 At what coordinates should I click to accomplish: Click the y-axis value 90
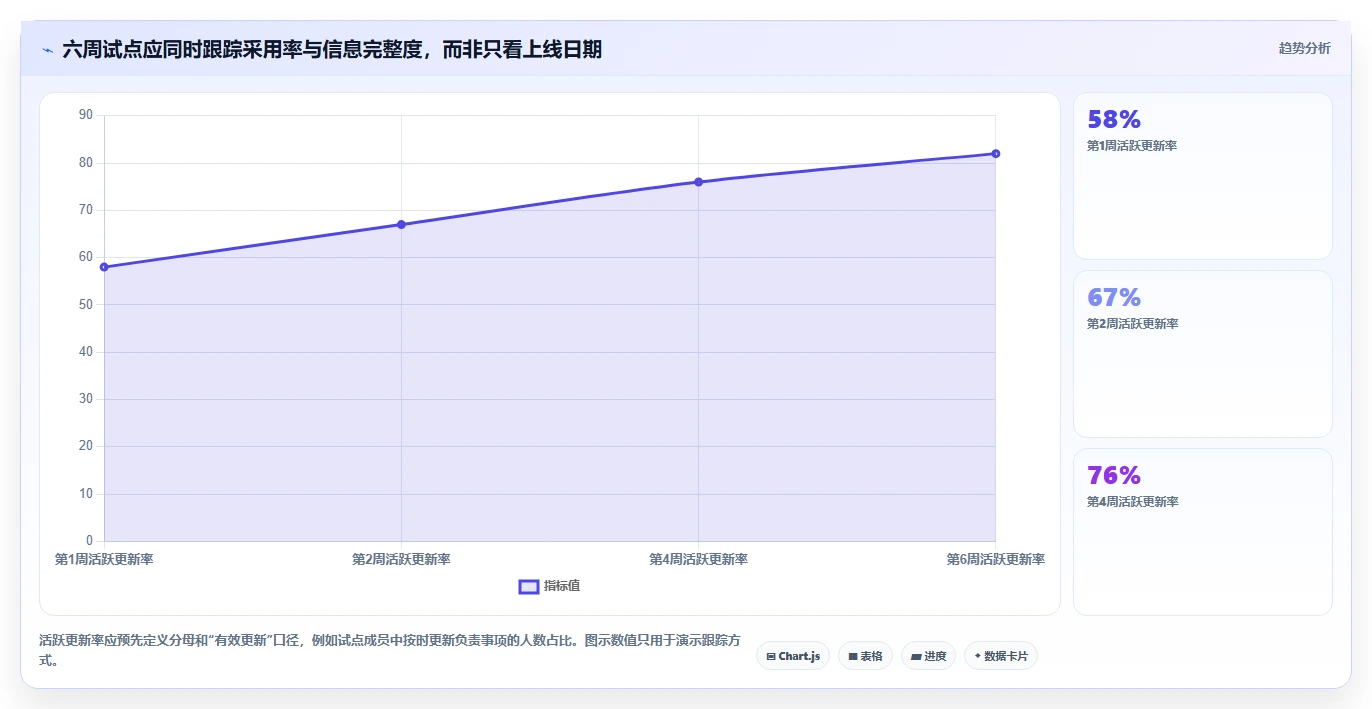point(85,115)
